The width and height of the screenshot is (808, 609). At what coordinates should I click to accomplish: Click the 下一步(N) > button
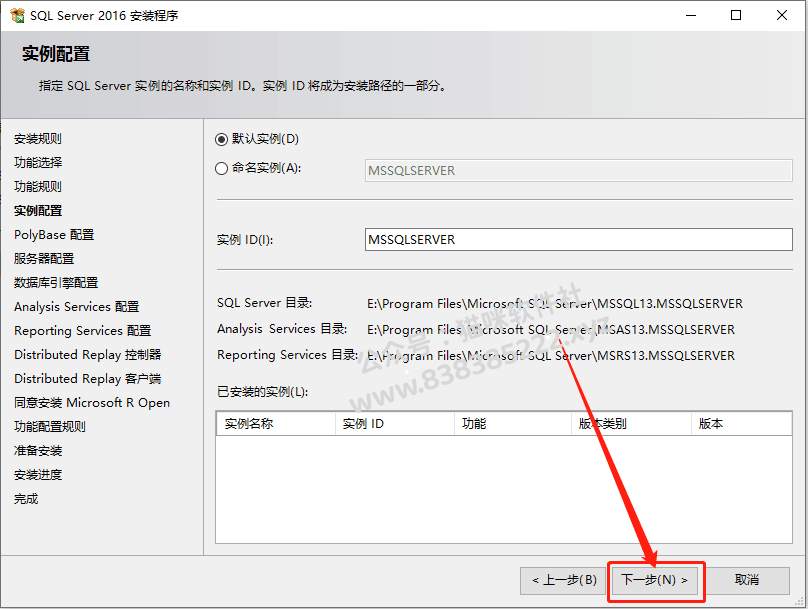(x=655, y=581)
